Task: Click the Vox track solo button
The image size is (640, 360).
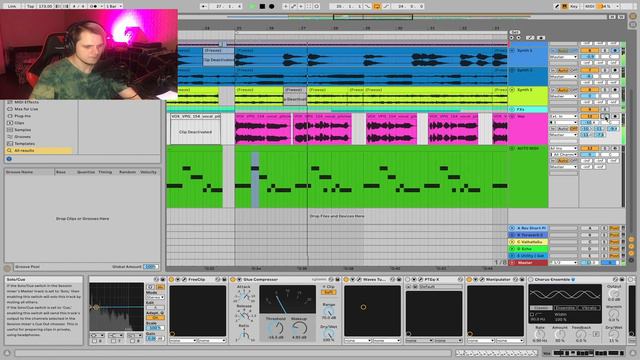Action: pyautogui.click(x=606, y=116)
